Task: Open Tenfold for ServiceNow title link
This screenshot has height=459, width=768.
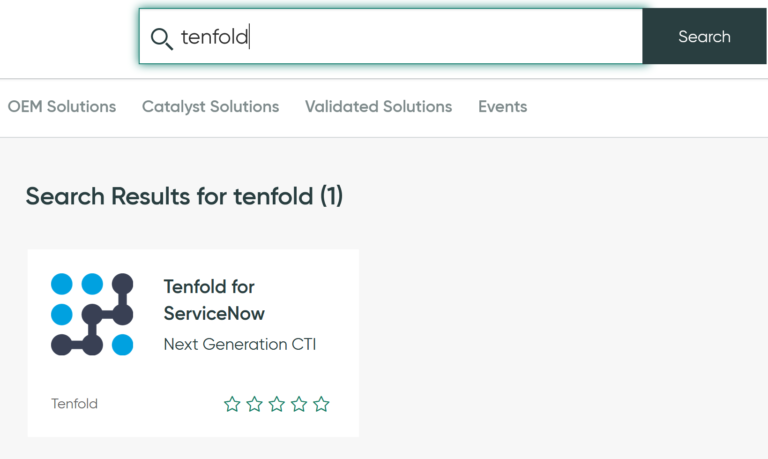Action: (x=214, y=300)
